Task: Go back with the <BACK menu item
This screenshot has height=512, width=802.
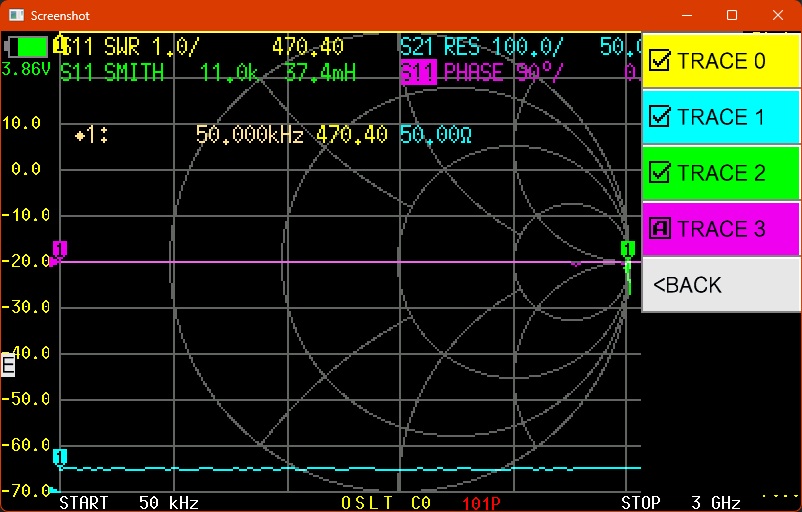Action: [x=688, y=285]
